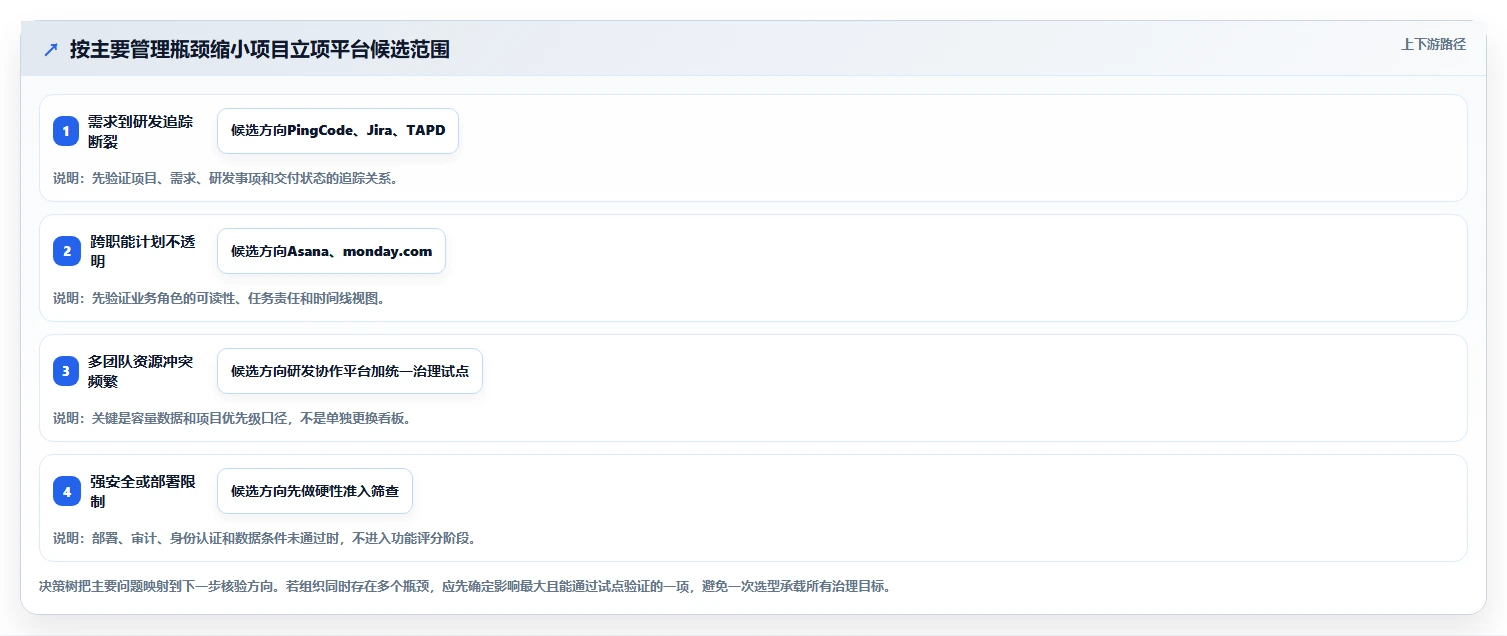Click the label 需求到研发追踪断裂

(x=139, y=131)
